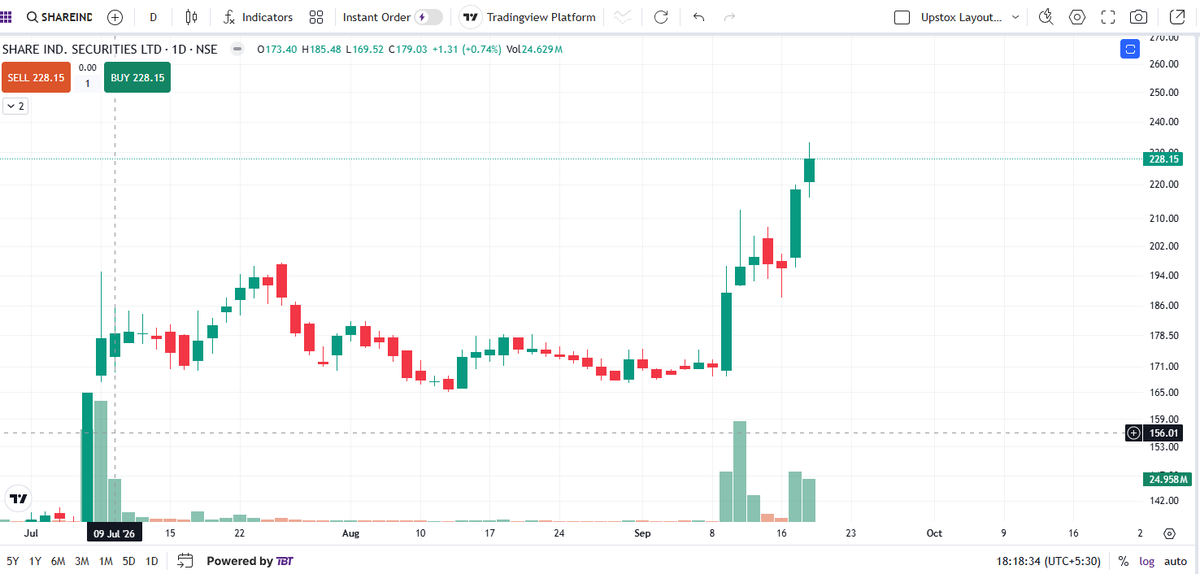
Task: Open symbol search for SHAREIND
Action: click(59, 17)
